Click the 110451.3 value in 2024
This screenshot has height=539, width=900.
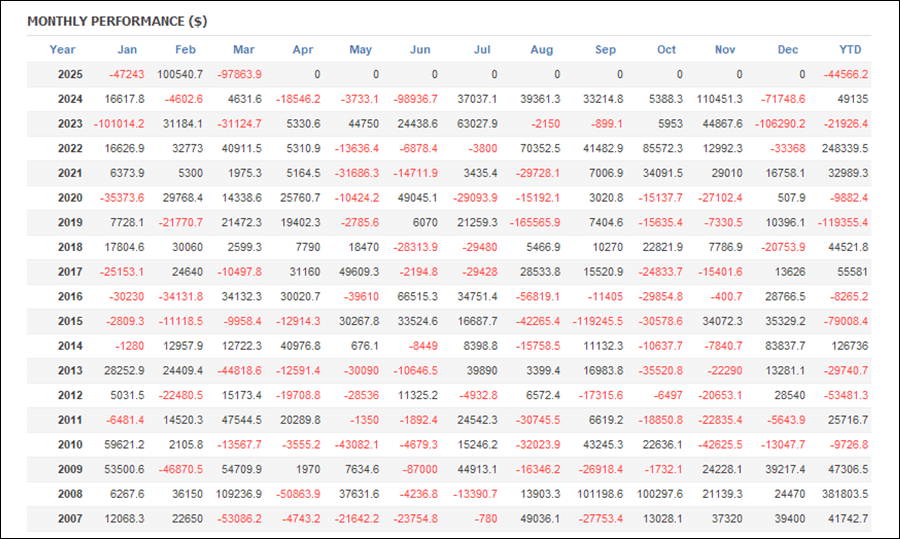click(720, 99)
